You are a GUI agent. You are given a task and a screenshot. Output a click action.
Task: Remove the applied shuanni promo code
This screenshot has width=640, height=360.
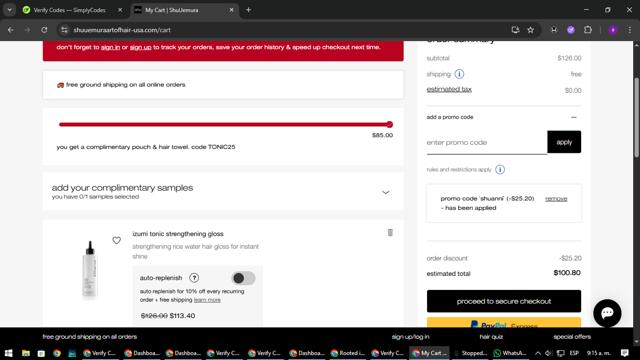click(x=556, y=199)
